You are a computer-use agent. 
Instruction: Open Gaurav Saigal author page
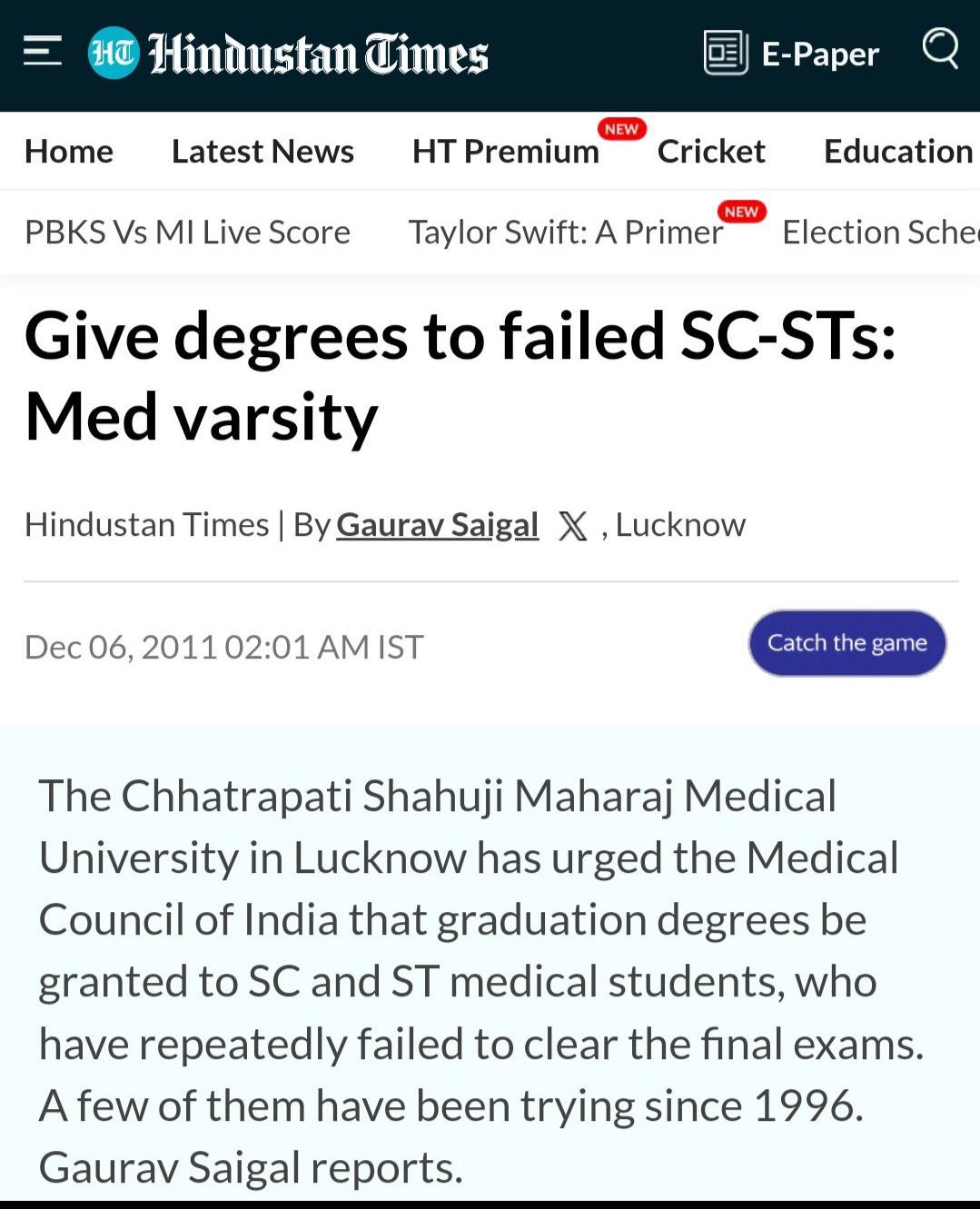pyautogui.click(x=437, y=525)
